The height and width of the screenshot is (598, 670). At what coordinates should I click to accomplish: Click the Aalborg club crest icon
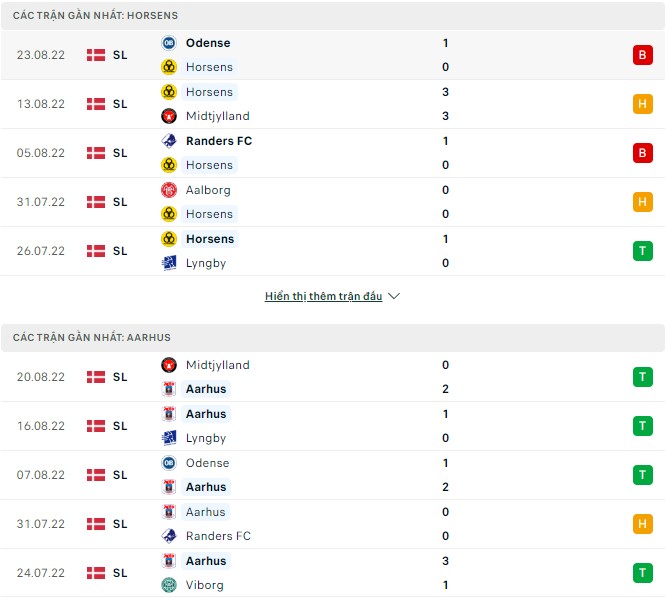(168, 190)
